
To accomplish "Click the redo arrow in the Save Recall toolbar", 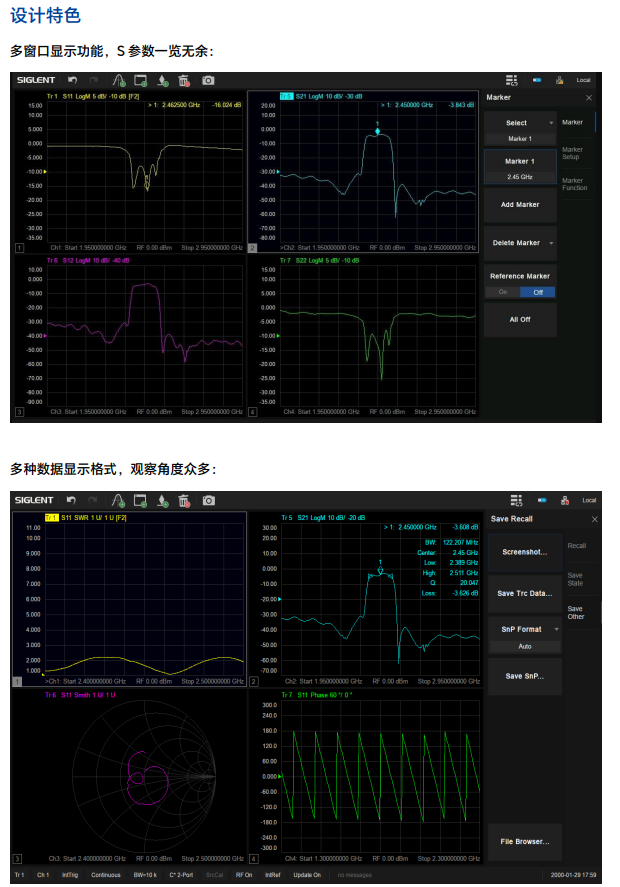I will [x=94, y=499].
